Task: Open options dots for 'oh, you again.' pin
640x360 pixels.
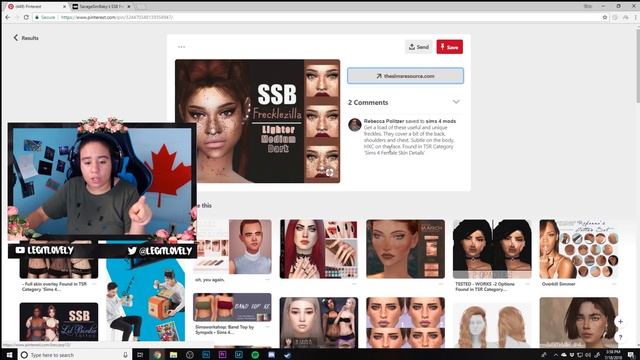Action: pos(267,280)
